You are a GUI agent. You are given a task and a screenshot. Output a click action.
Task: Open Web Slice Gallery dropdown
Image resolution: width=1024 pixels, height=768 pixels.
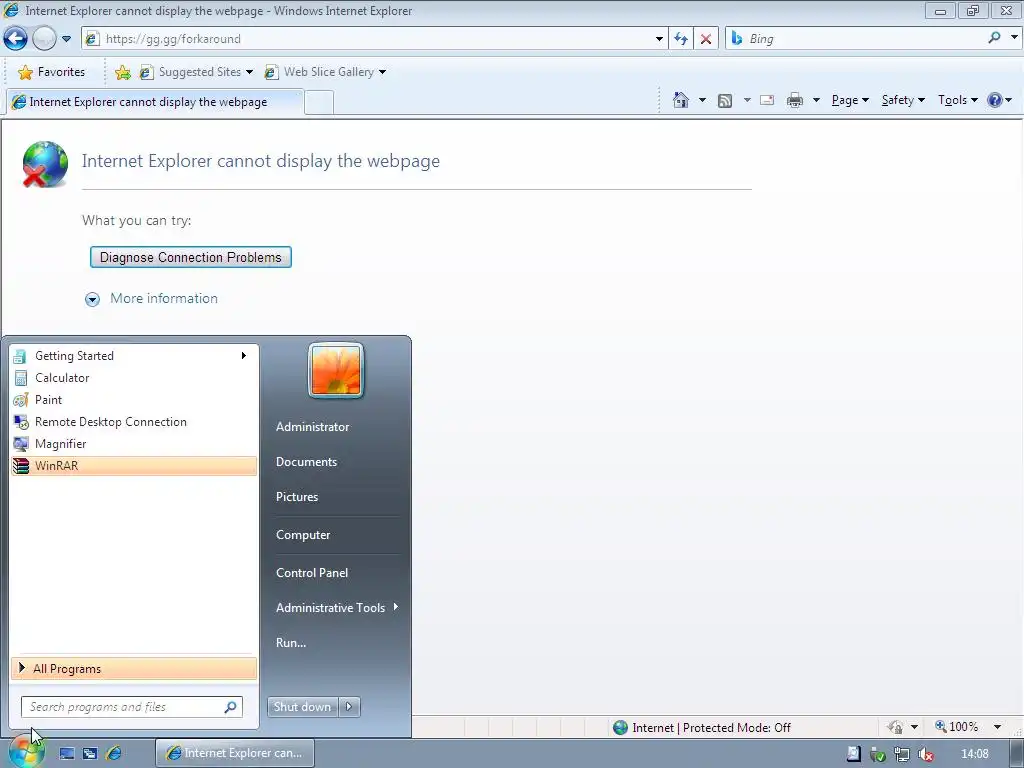tap(325, 72)
